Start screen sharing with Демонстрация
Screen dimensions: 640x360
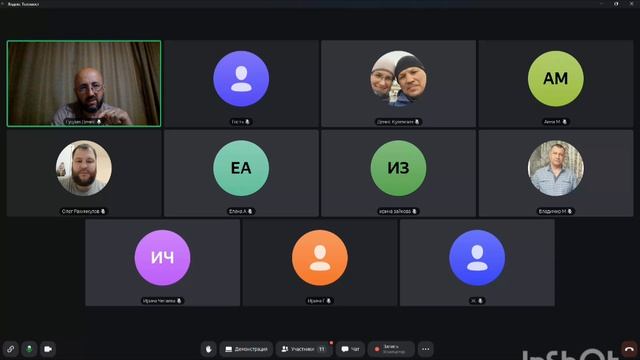tap(246, 349)
